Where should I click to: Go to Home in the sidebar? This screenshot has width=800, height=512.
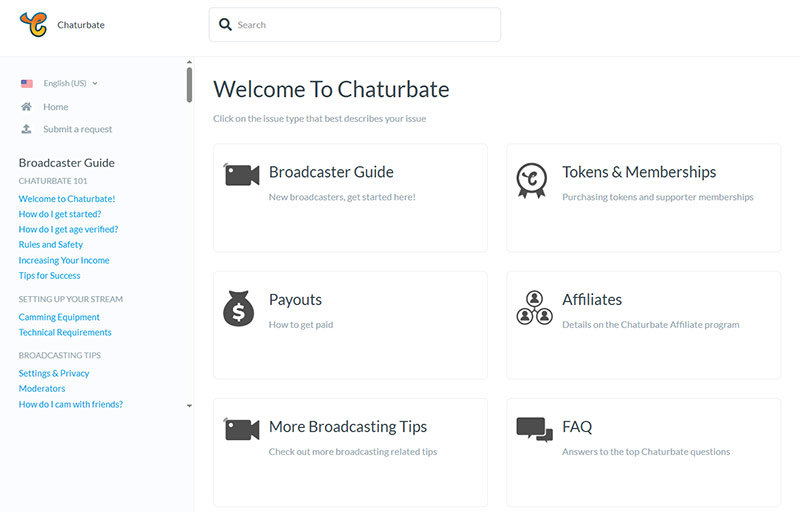[x=56, y=107]
